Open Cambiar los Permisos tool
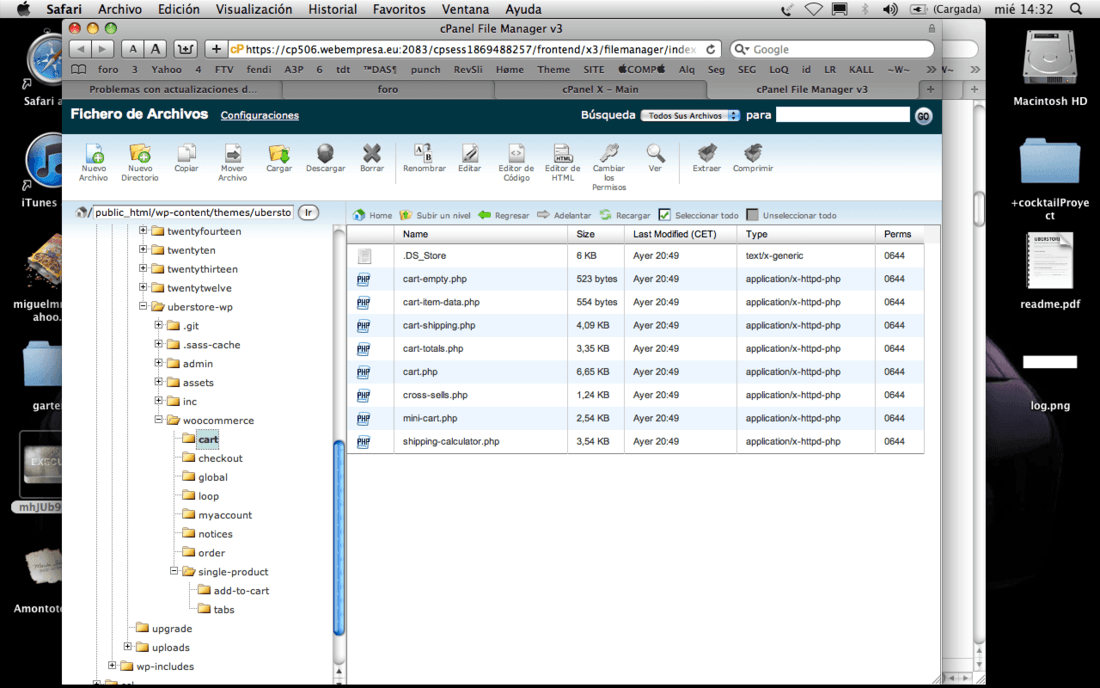The width and height of the screenshot is (1100, 688). (x=609, y=167)
